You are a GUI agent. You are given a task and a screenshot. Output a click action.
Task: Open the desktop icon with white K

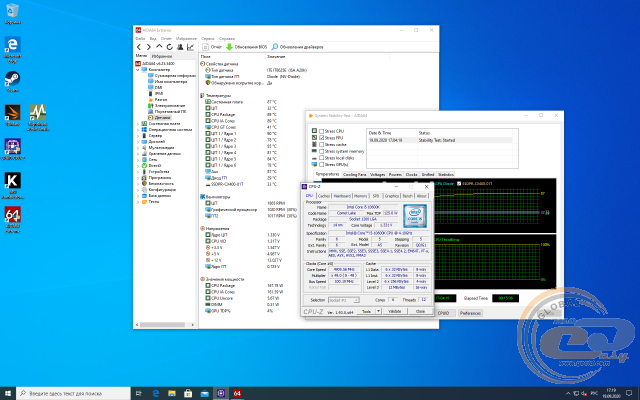(12, 186)
